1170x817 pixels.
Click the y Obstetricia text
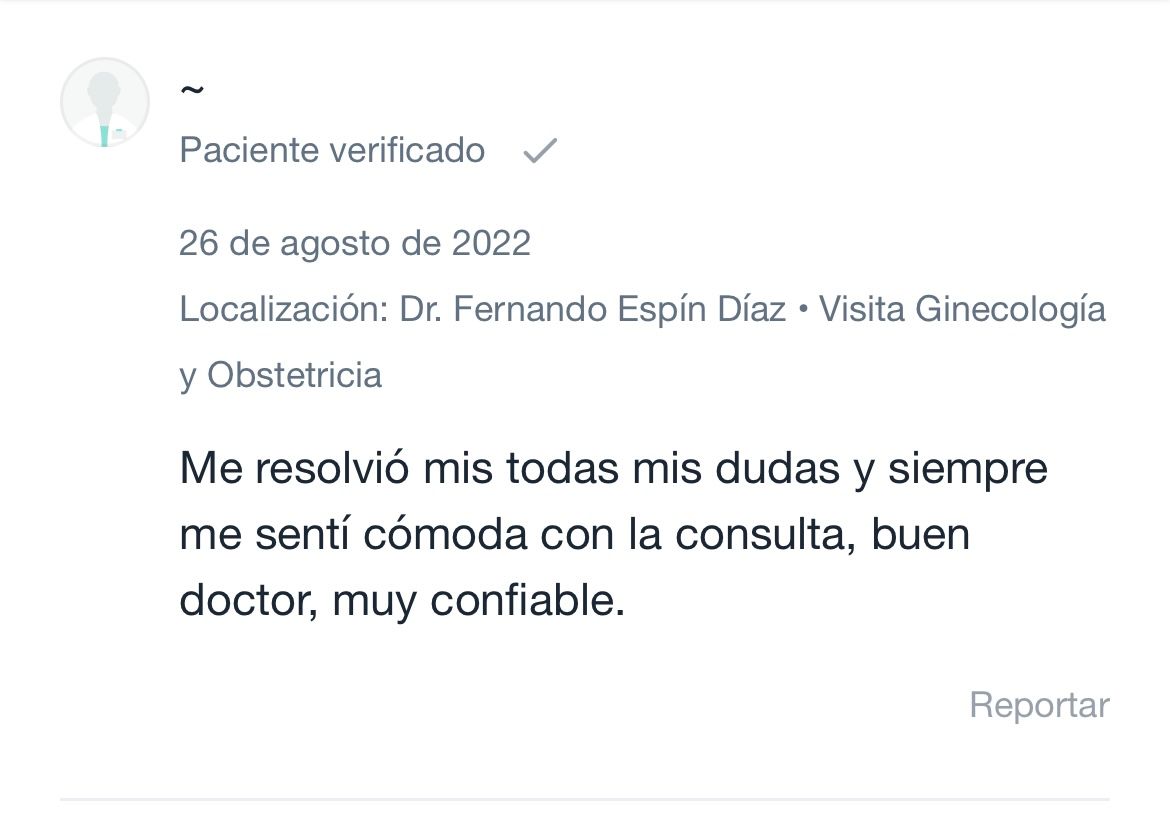coord(281,375)
